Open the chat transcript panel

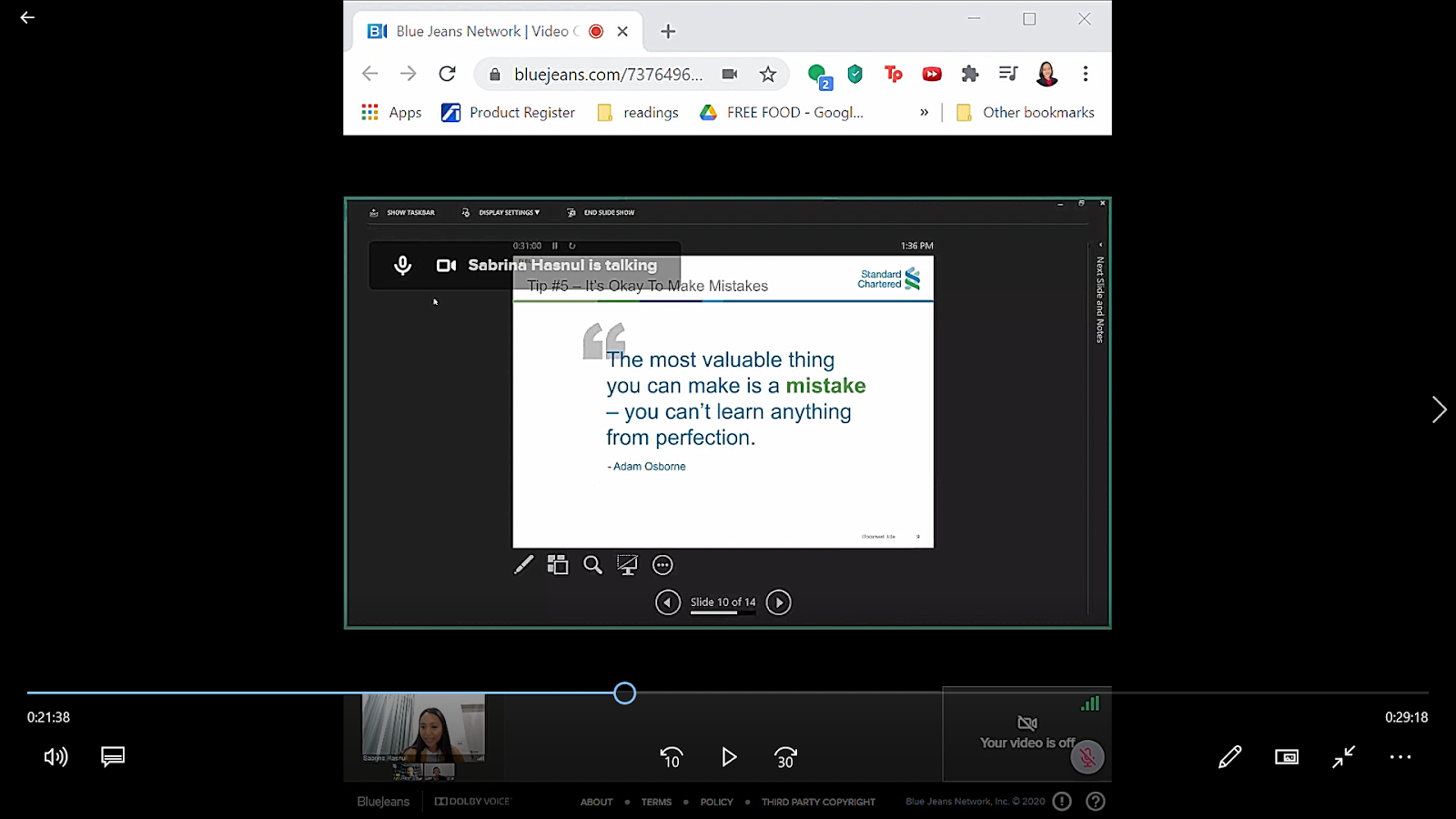[x=113, y=757]
